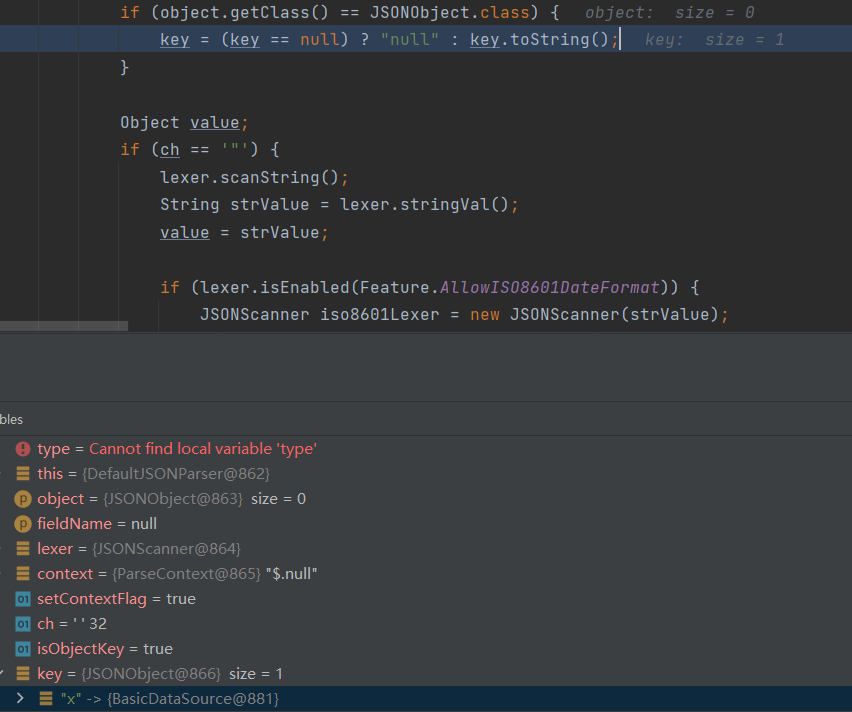Click the object icon beside 'context'
This screenshot has height=712, width=852.
click(23, 574)
